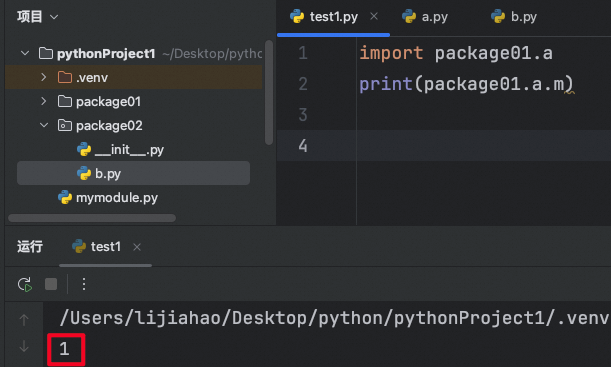611x367 pixels.
Task: Click the Python icon beside __init__.py
Action: [x=84, y=150]
